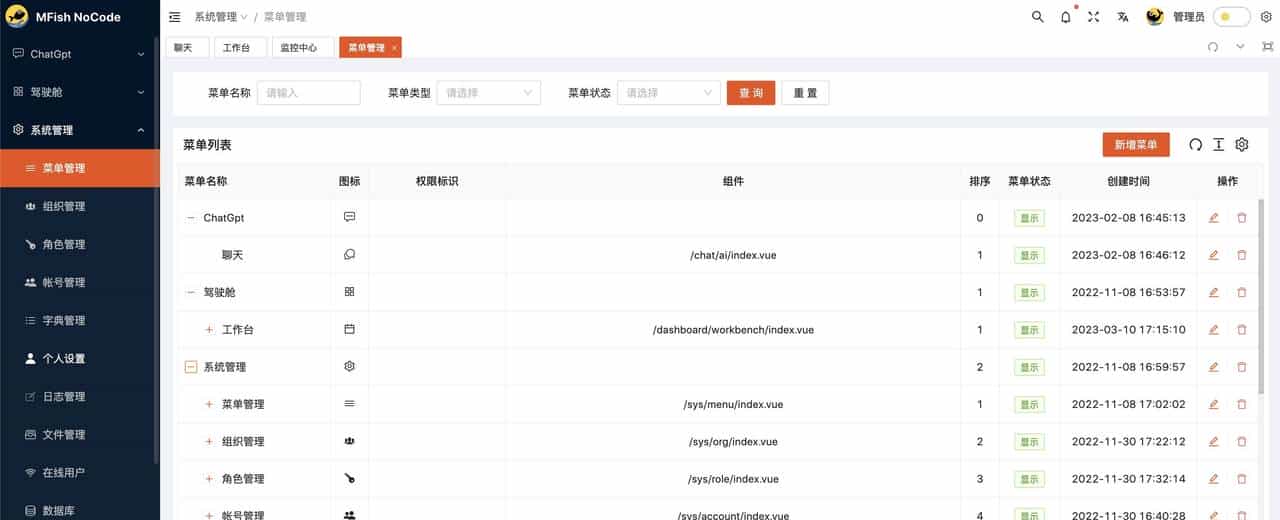Edit the ChatGpt row
This screenshot has width=1280, height=520.
point(1214,218)
